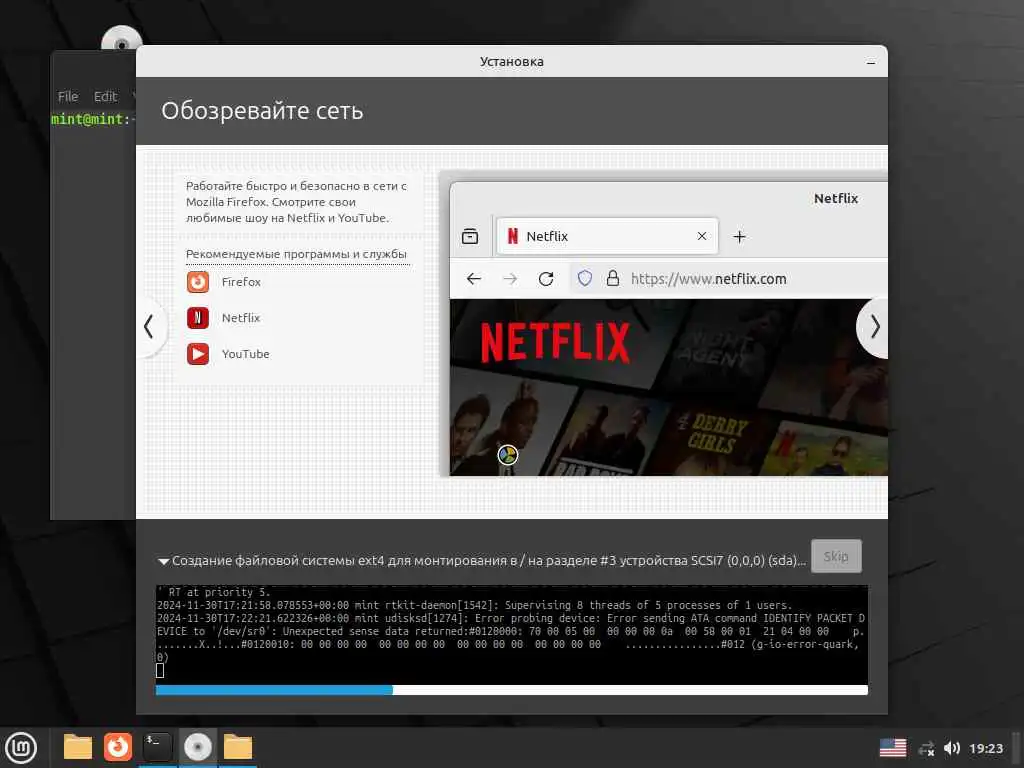
Task: Click the padlock icon in the address bar
Action: click(613, 279)
